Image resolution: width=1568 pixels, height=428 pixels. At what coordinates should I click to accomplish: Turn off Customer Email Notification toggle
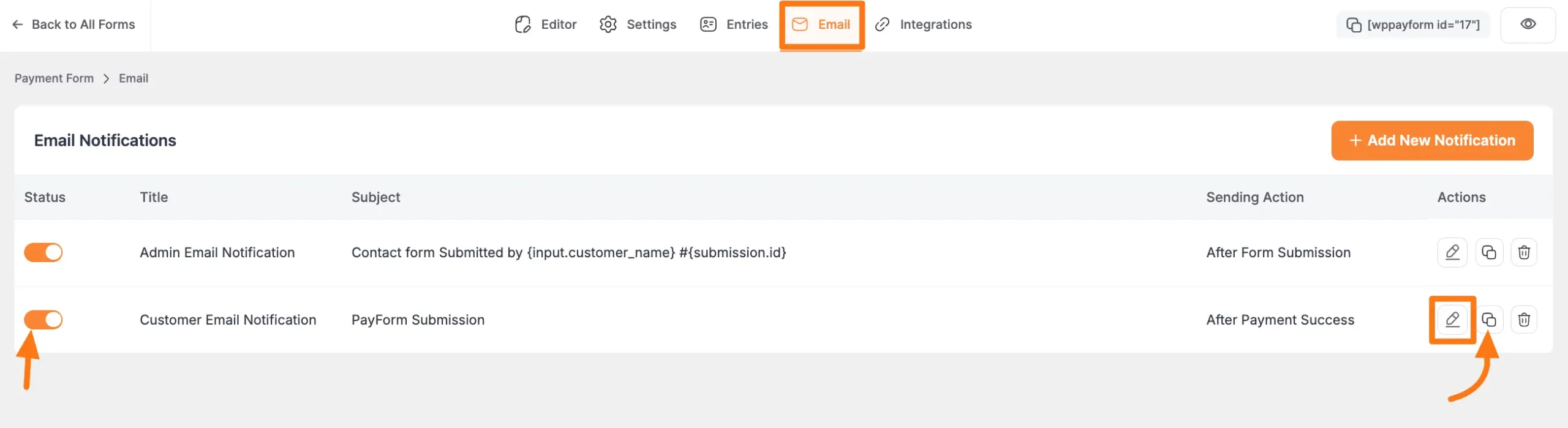click(43, 320)
